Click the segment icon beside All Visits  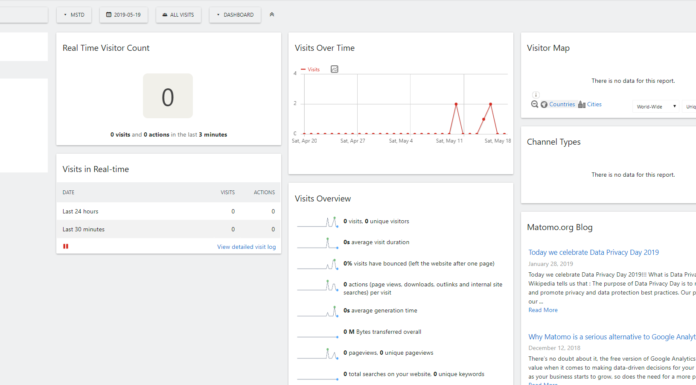tap(165, 15)
